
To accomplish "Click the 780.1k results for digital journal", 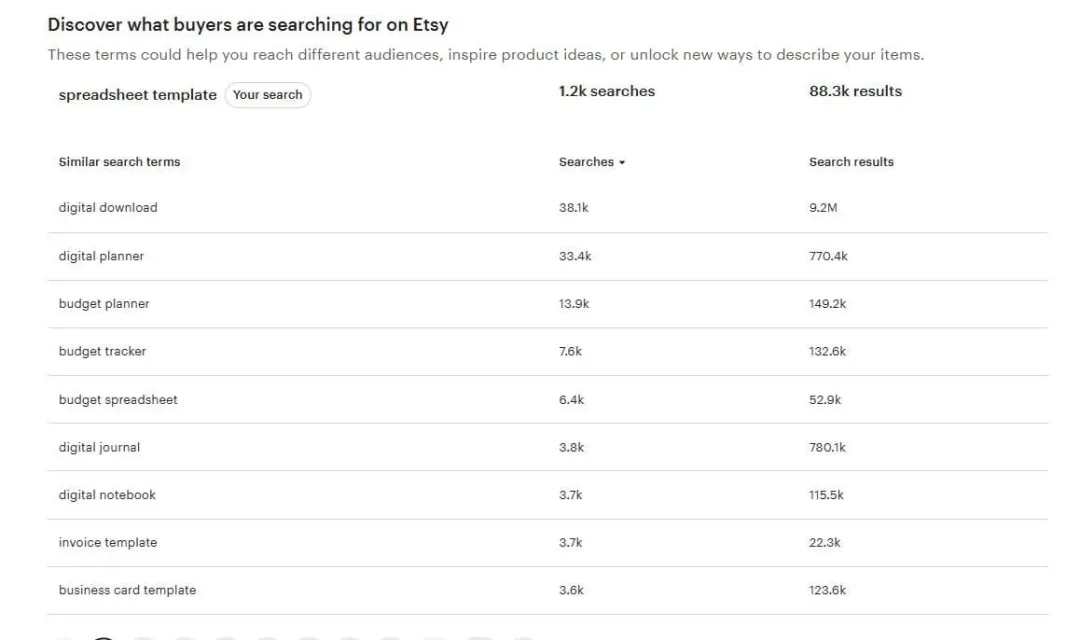I will pos(827,447).
